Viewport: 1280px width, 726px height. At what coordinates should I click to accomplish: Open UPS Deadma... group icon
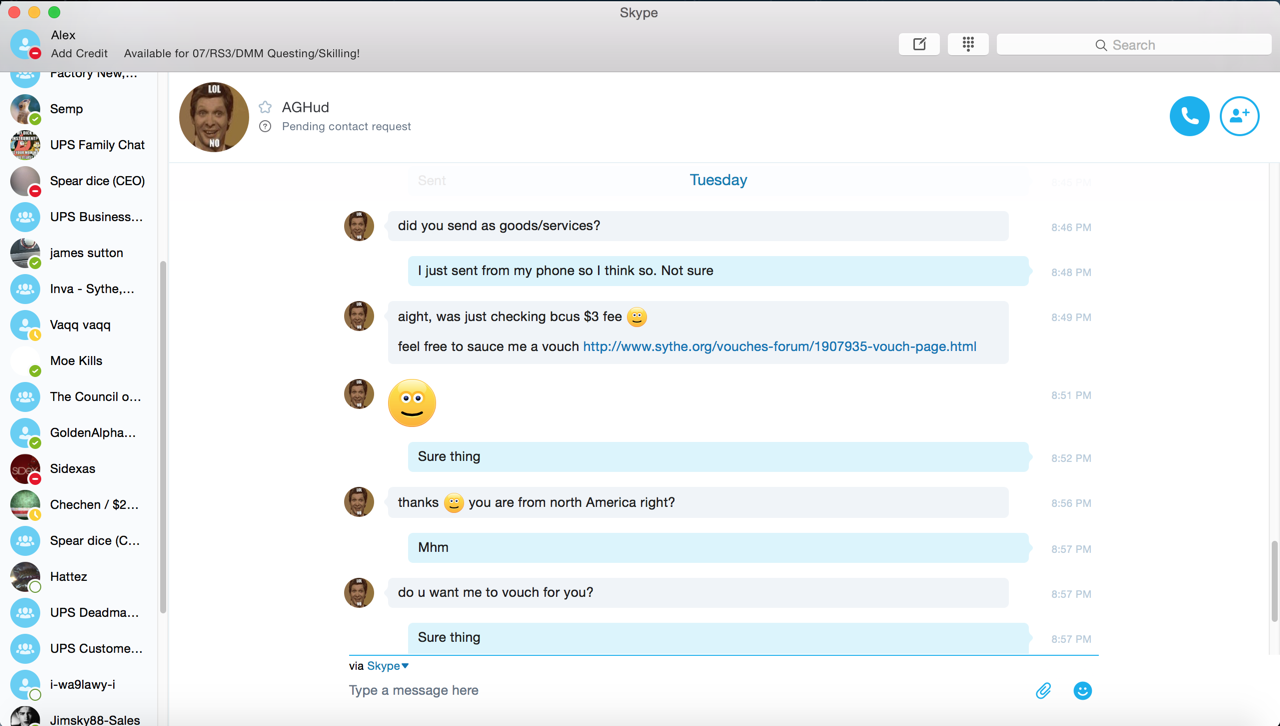(25, 613)
